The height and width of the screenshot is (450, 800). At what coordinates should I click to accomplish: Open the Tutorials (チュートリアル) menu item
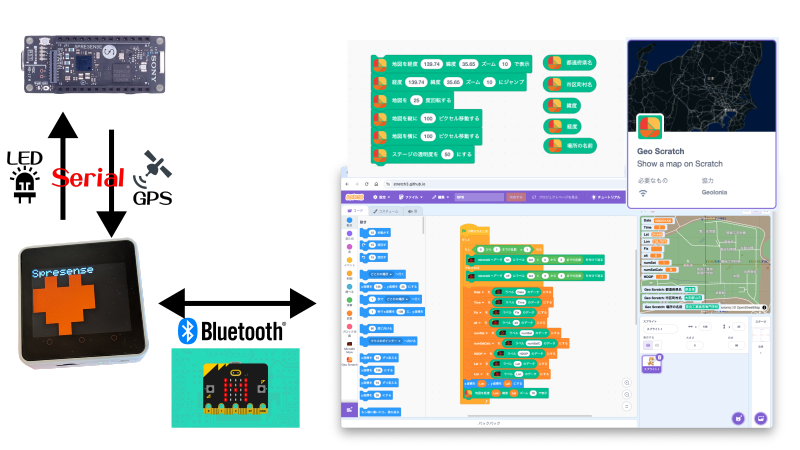coord(606,197)
